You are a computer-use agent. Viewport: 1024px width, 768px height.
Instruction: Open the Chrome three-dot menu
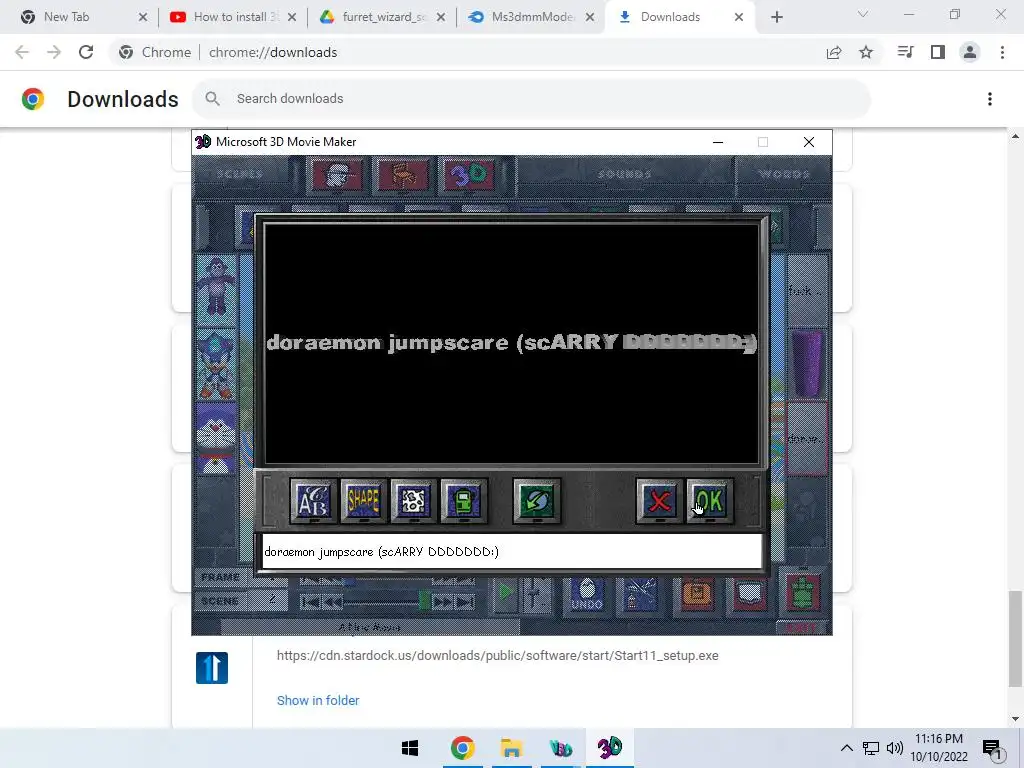[1002, 52]
